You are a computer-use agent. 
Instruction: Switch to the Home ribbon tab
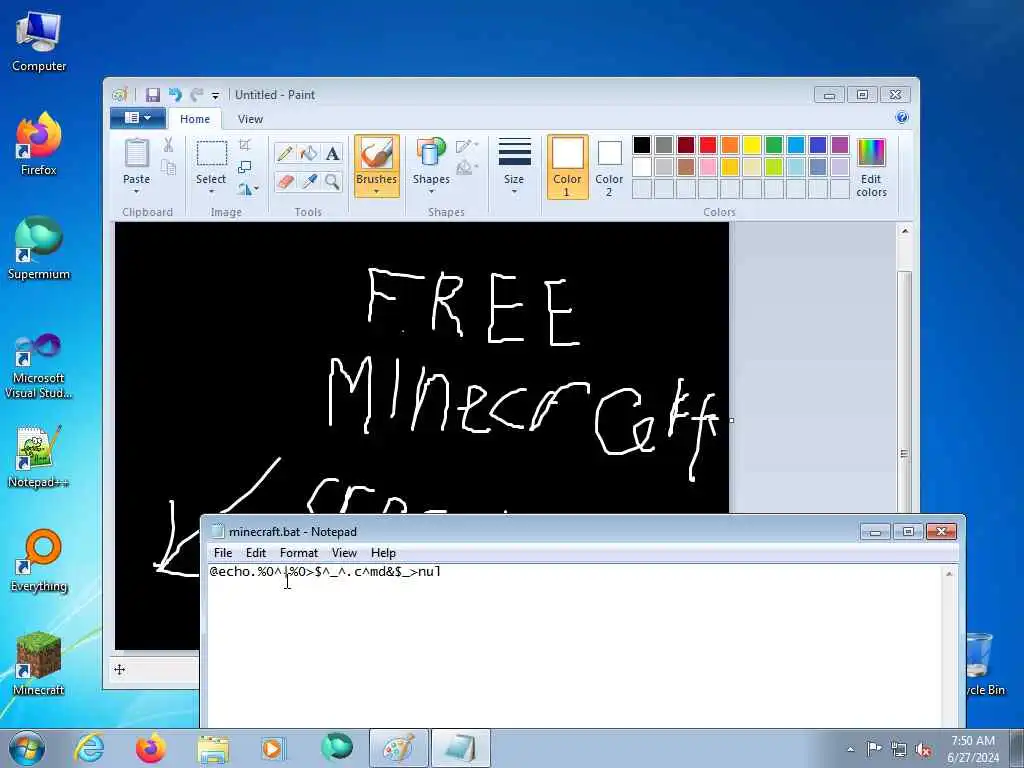tap(195, 119)
